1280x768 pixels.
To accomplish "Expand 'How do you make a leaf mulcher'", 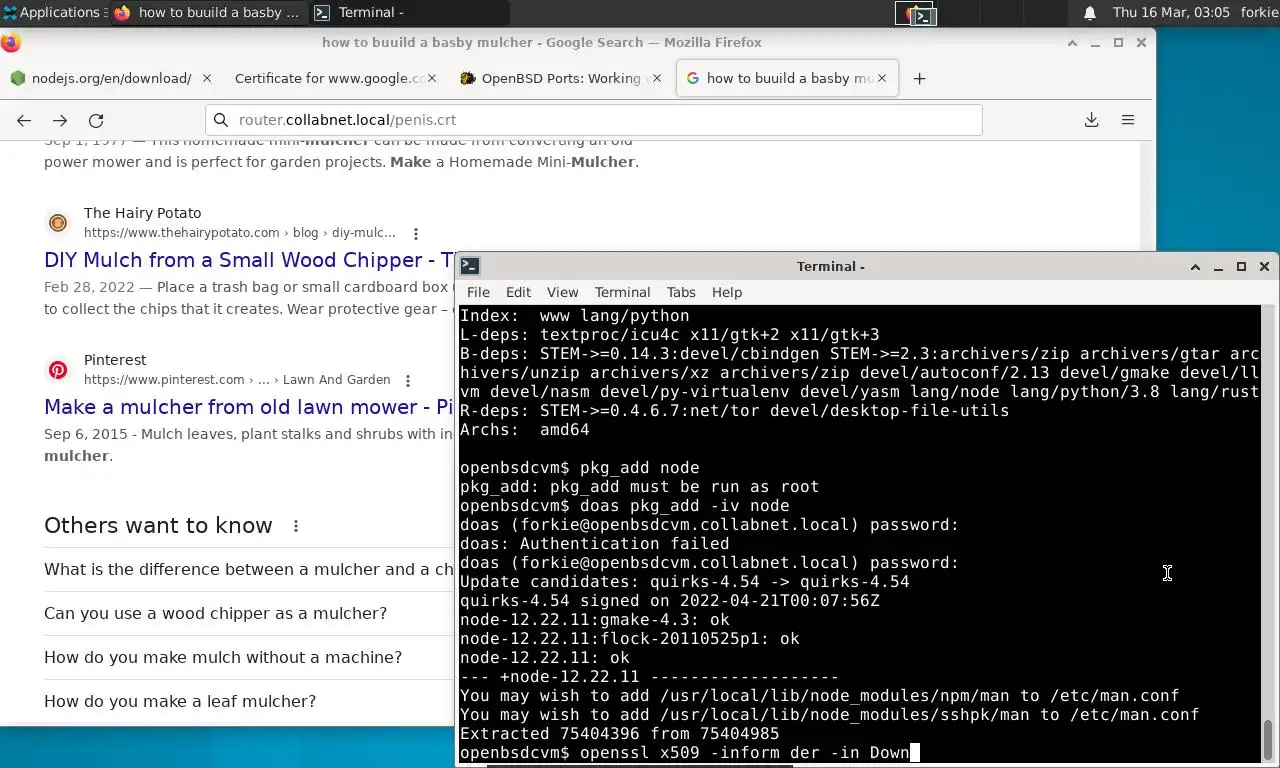I will (x=248, y=701).
